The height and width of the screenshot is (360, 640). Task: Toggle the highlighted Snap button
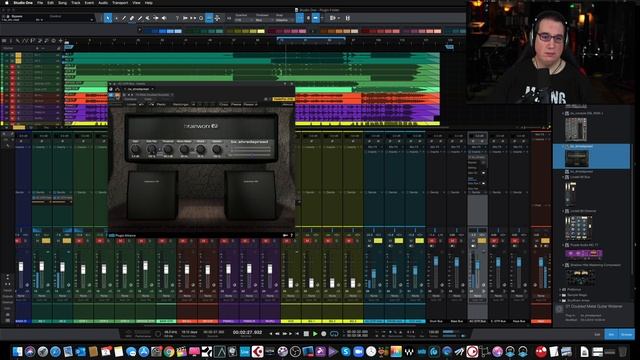coord(316,18)
